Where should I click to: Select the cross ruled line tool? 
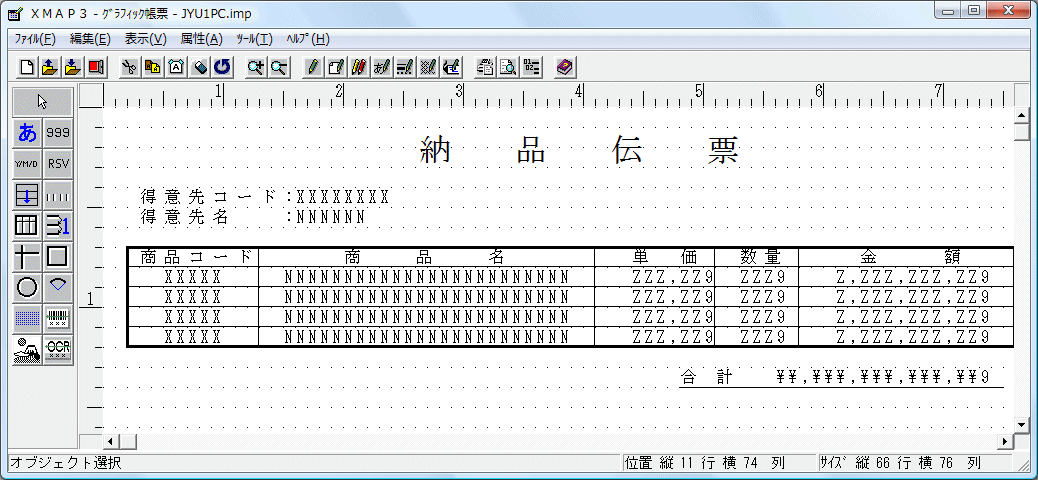coord(28,257)
